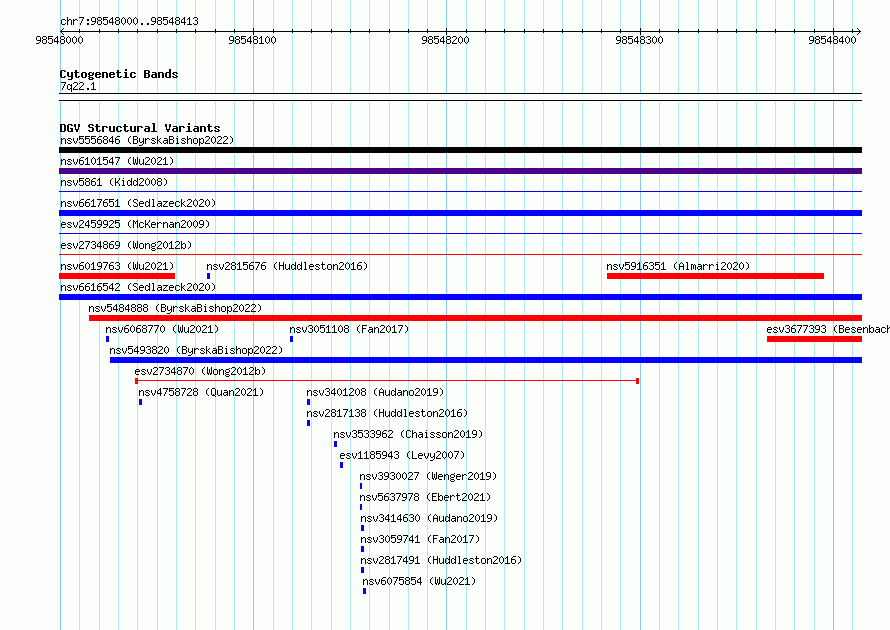This screenshot has width=890, height=630.
Task: Select the red nsv5916351 variant bar
Action: point(715,276)
